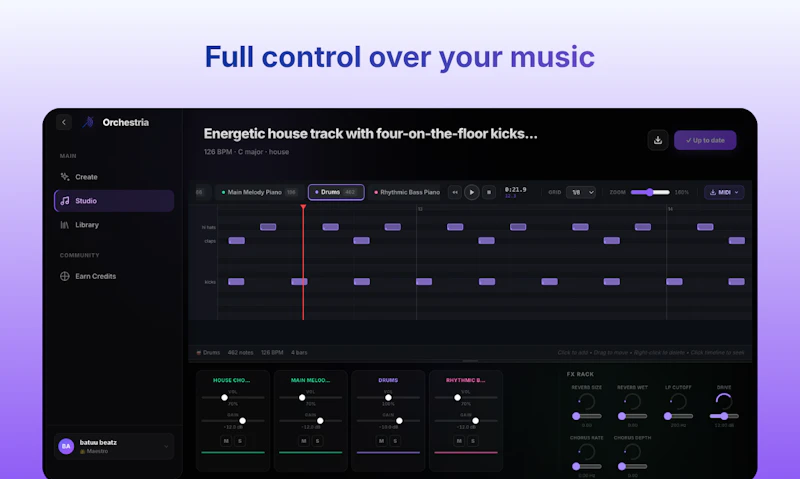Click the Library books icon
This screenshot has height=479, width=800.
[65, 225]
